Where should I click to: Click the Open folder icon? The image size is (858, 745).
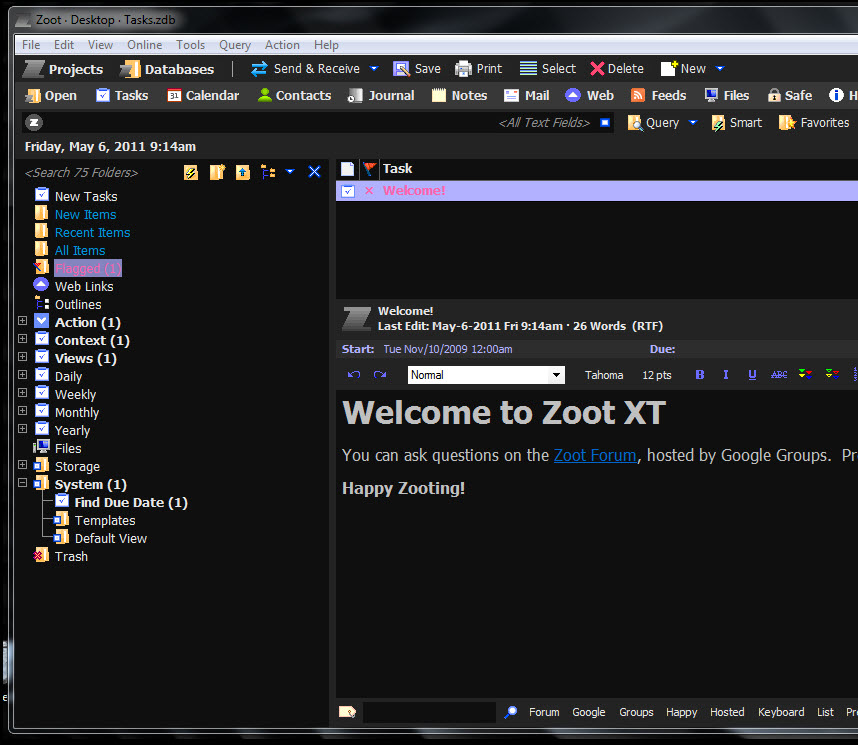33,96
